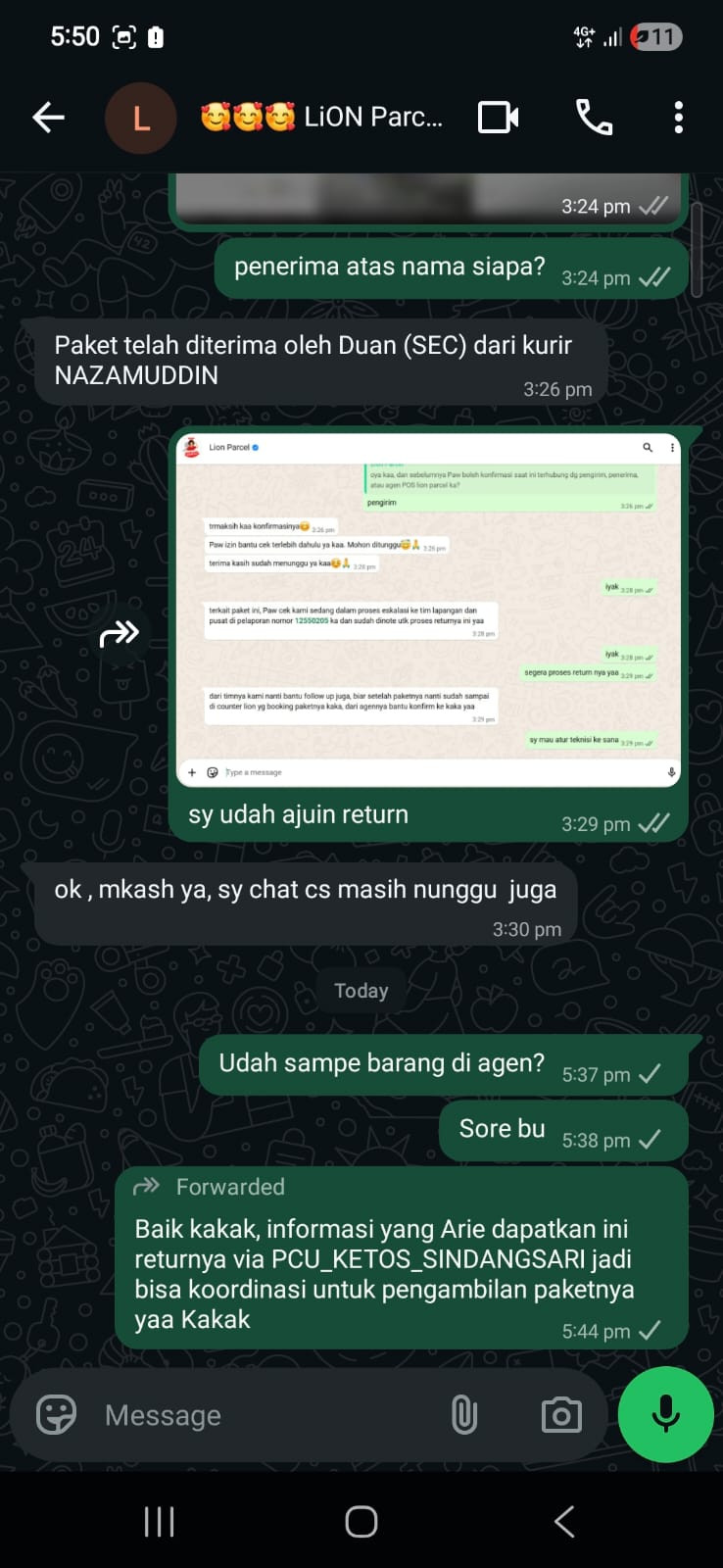
Task: Start a voice call via phone icon
Action: (594, 118)
